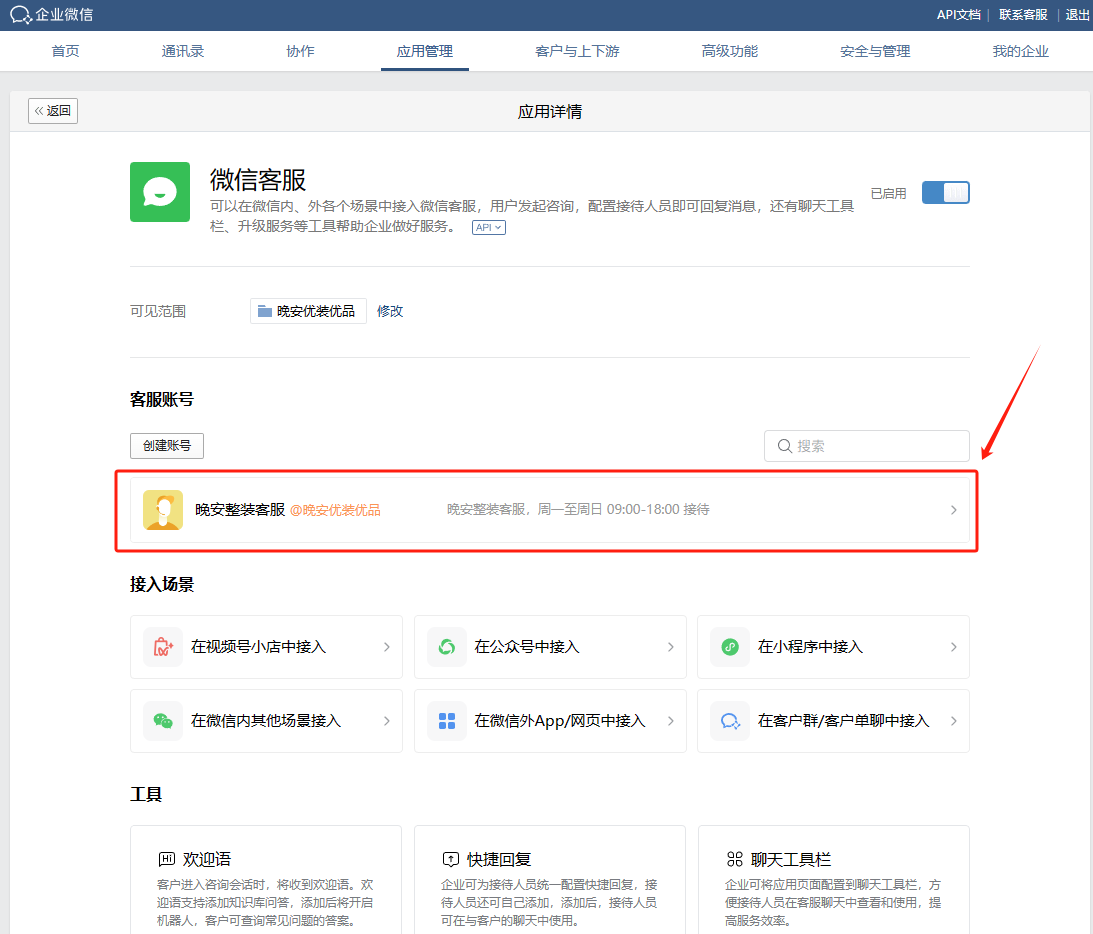Image resolution: width=1093 pixels, height=934 pixels.
Task: Open the 安全与管理 tab
Action: (x=875, y=51)
